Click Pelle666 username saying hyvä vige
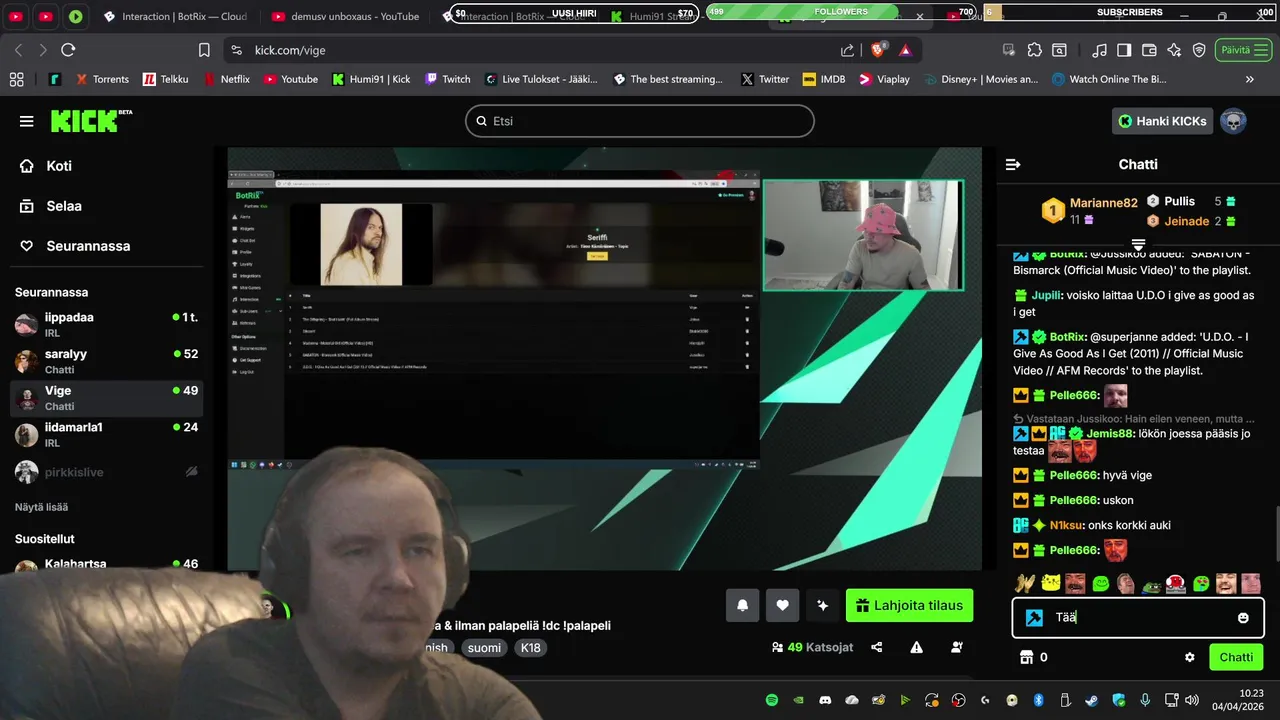The width and height of the screenshot is (1280, 720). (1074, 475)
